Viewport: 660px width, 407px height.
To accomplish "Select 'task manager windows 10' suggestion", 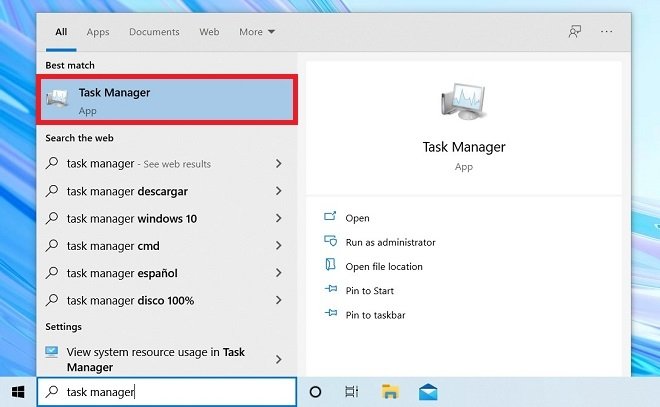I will coord(167,218).
